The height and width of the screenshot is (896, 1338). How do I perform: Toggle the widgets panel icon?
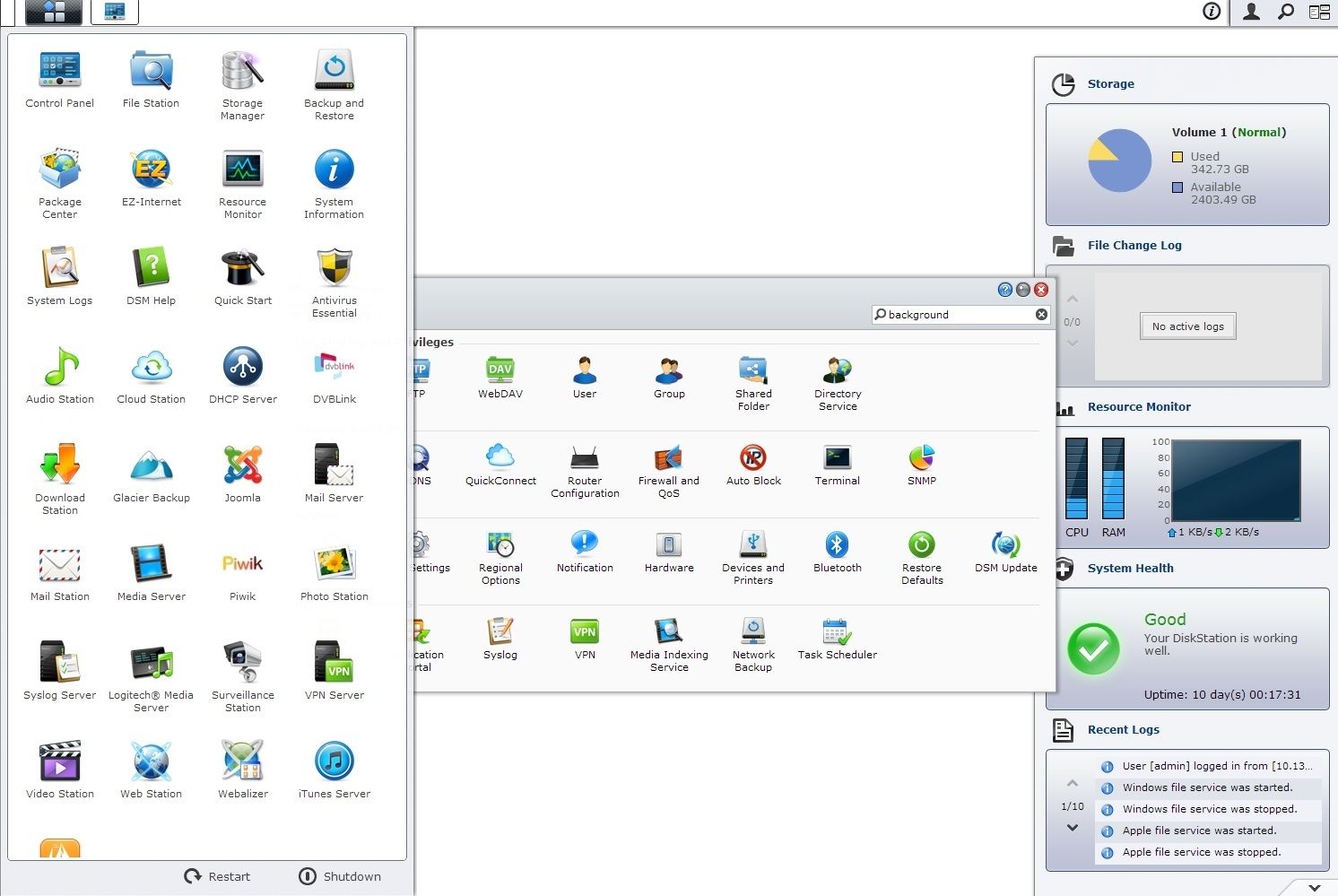click(1319, 12)
